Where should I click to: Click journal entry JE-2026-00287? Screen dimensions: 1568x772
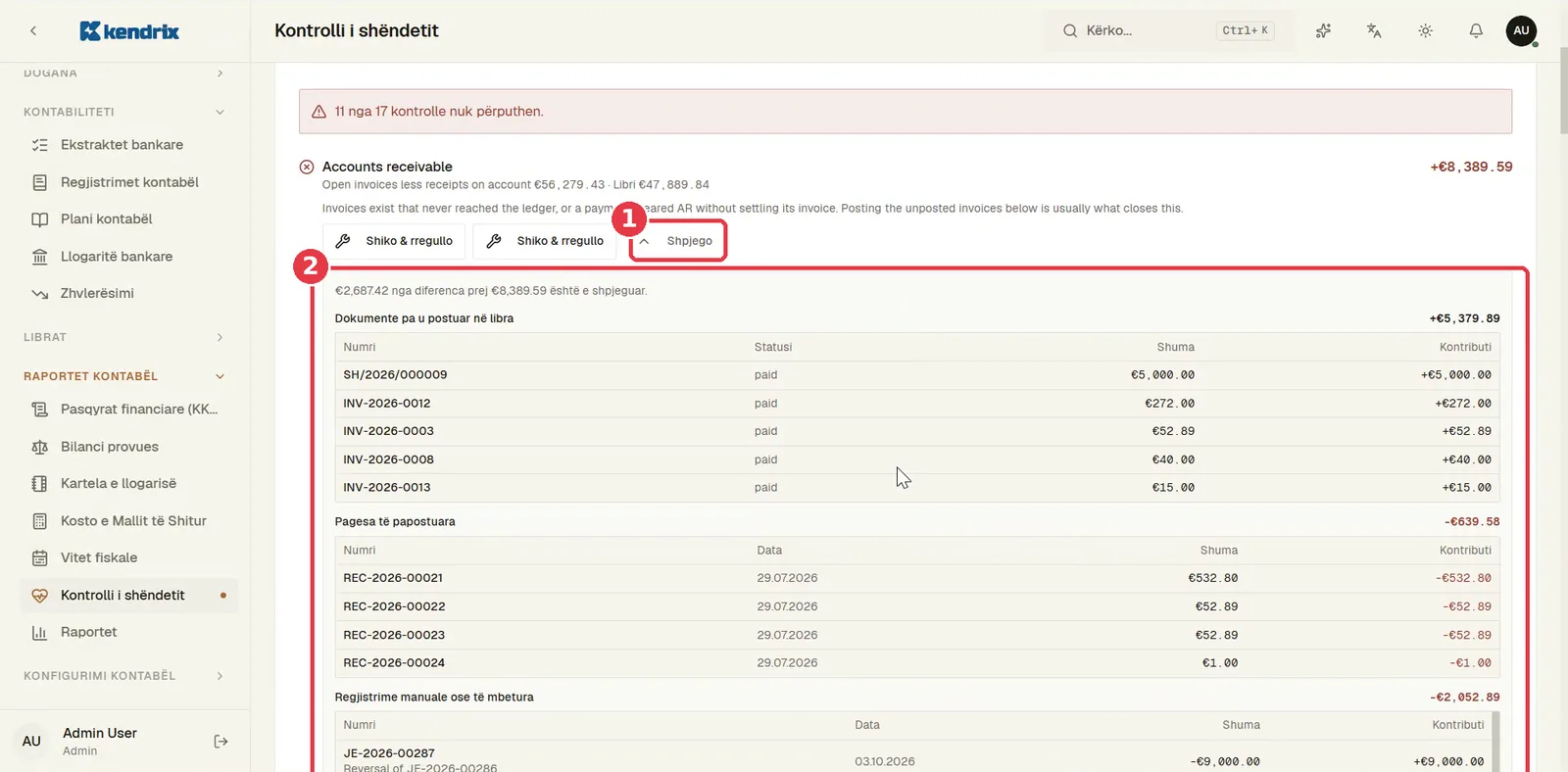pos(389,753)
